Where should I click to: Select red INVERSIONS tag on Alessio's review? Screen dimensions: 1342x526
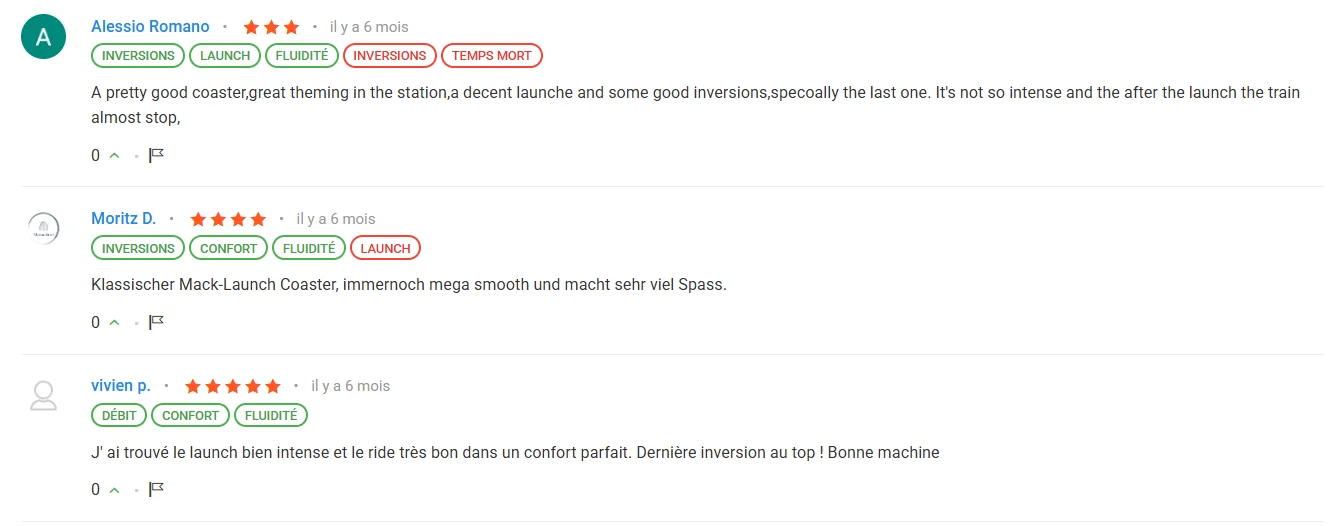[x=389, y=56]
